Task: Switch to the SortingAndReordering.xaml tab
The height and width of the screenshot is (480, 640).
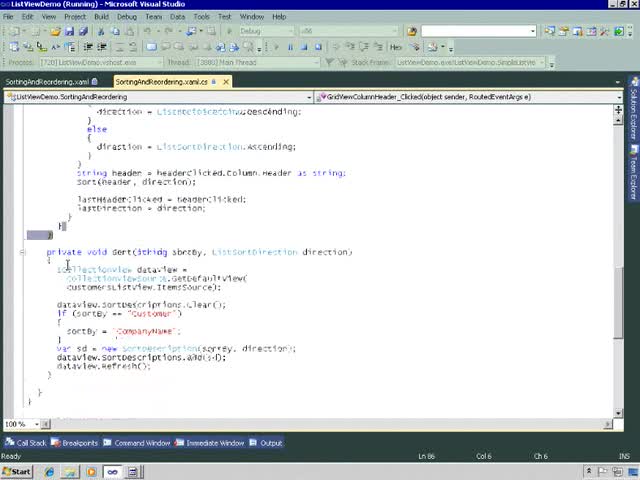Action: click(x=46, y=82)
